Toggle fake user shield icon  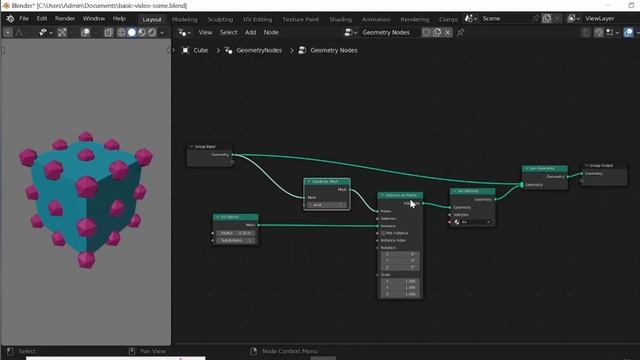pos(426,32)
